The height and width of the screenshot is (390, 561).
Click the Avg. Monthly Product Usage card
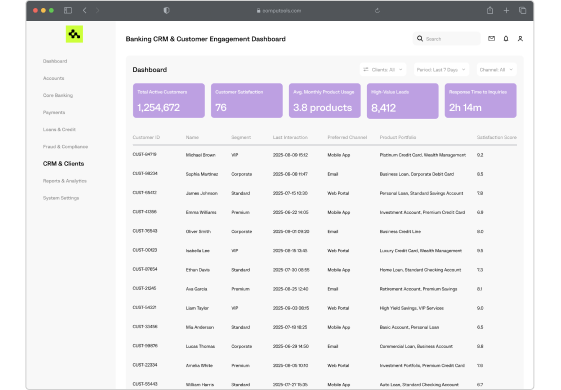tap(325, 101)
